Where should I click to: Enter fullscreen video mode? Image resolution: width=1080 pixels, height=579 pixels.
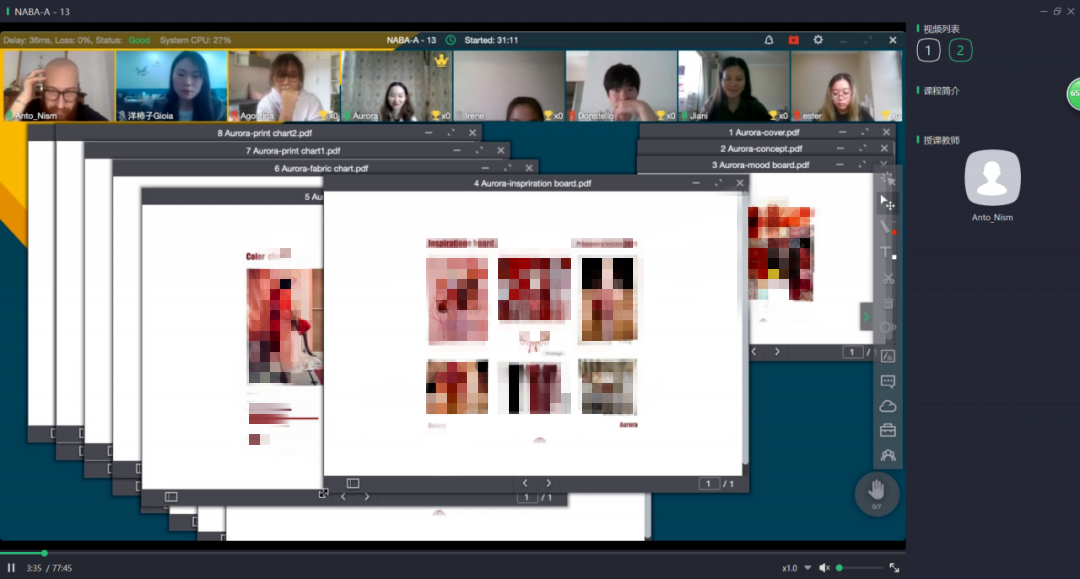(x=894, y=568)
